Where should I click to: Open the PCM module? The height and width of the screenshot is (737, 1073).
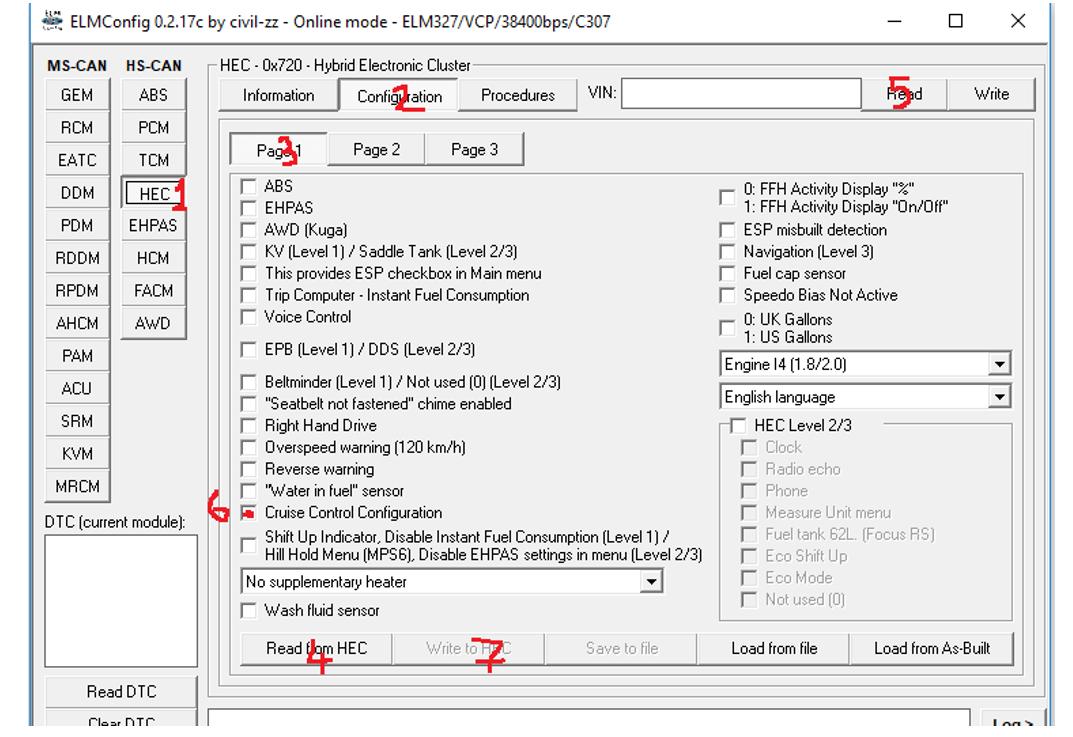(154, 128)
